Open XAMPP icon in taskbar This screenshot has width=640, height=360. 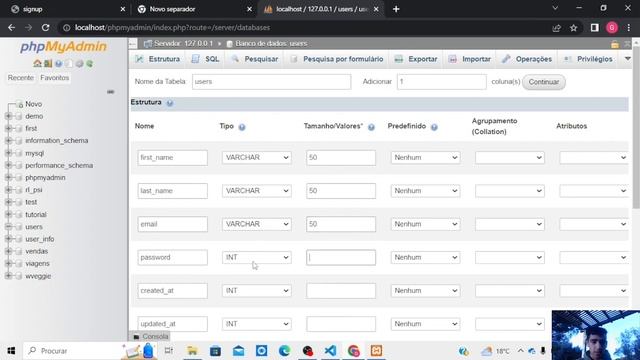coord(376,351)
